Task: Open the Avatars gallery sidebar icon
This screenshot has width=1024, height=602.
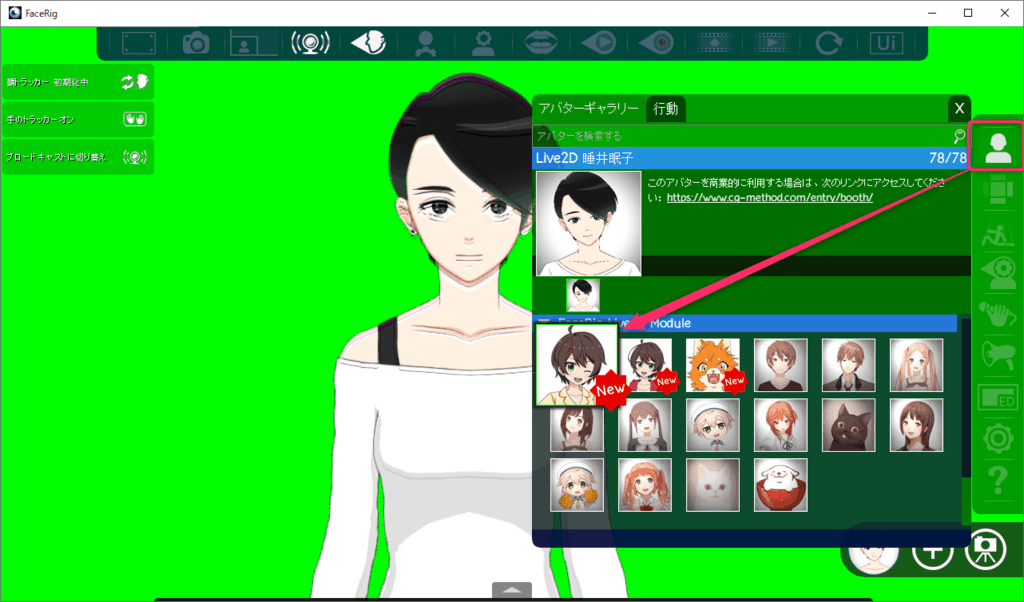Action: tap(997, 147)
